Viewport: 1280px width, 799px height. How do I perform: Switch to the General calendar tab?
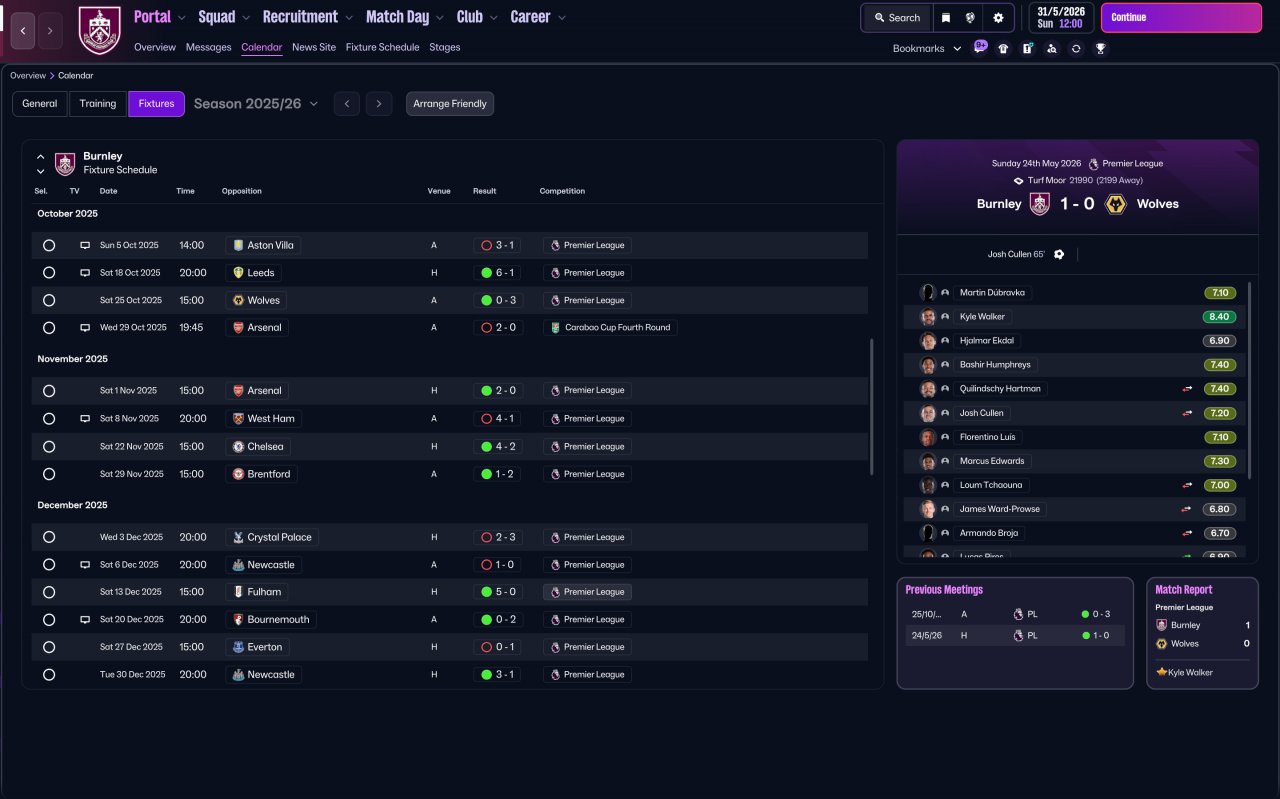tap(40, 104)
